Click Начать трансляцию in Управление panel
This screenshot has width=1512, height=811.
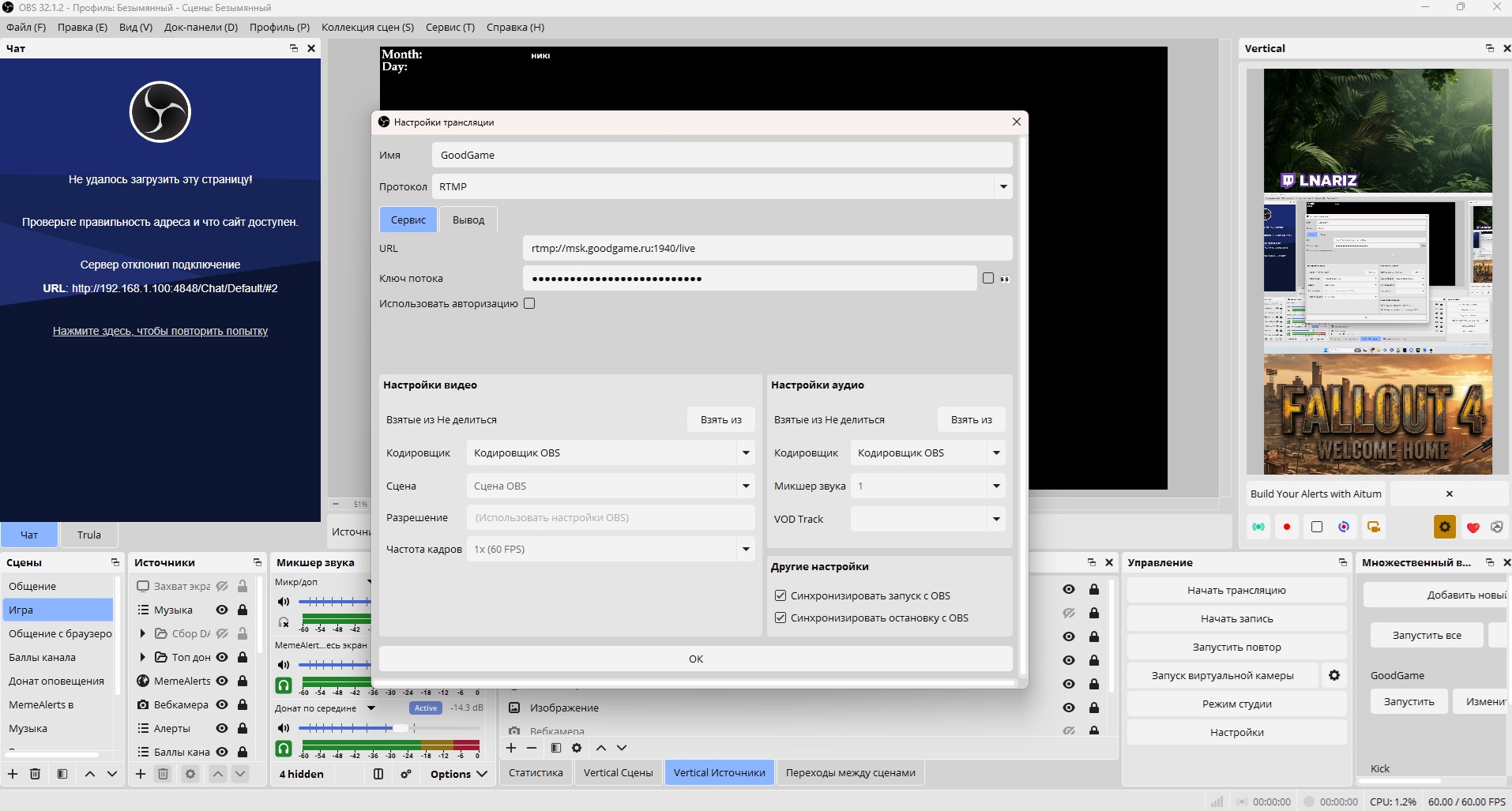pos(1236,590)
